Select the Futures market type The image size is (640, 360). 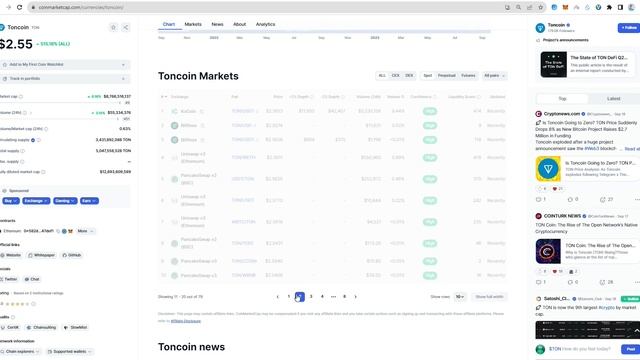(x=468, y=76)
